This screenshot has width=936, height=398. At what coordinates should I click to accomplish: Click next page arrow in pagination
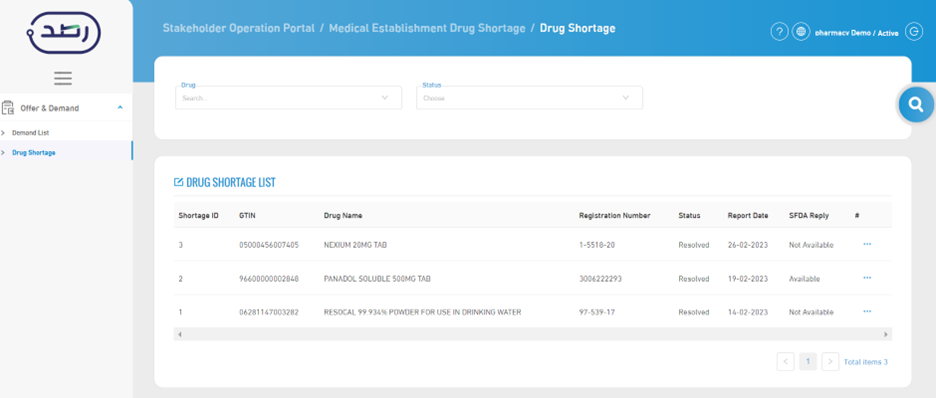pyautogui.click(x=830, y=362)
